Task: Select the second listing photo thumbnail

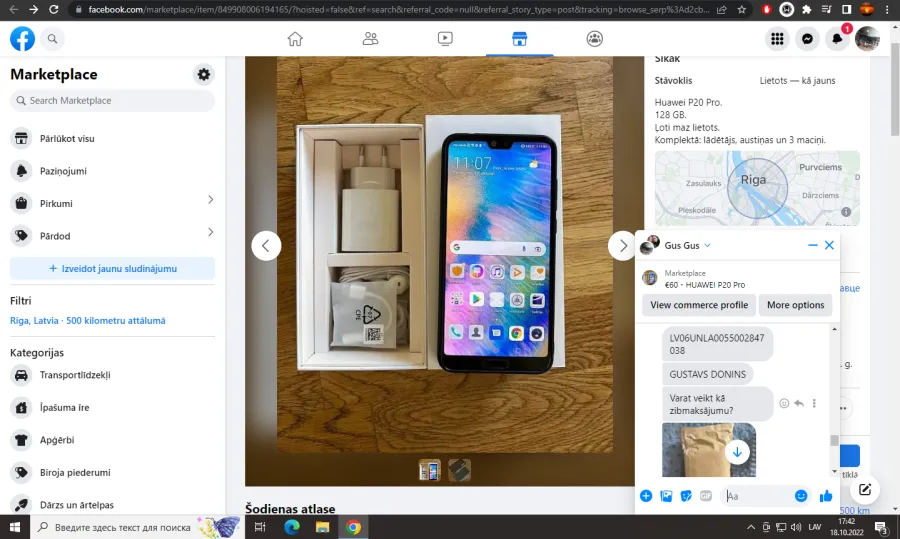Action: coord(459,470)
